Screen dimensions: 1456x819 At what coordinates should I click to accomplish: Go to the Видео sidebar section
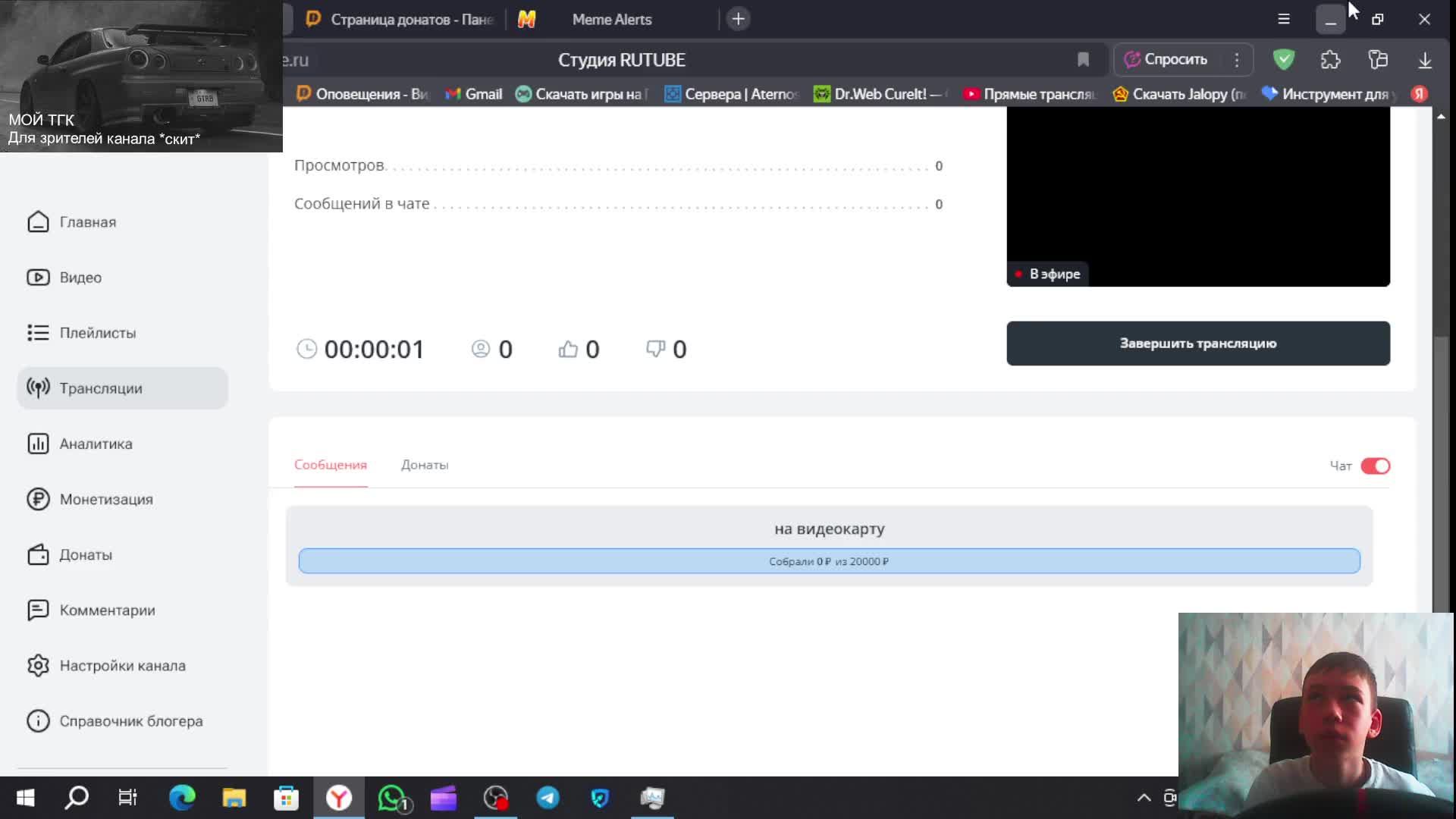click(x=80, y=278)
